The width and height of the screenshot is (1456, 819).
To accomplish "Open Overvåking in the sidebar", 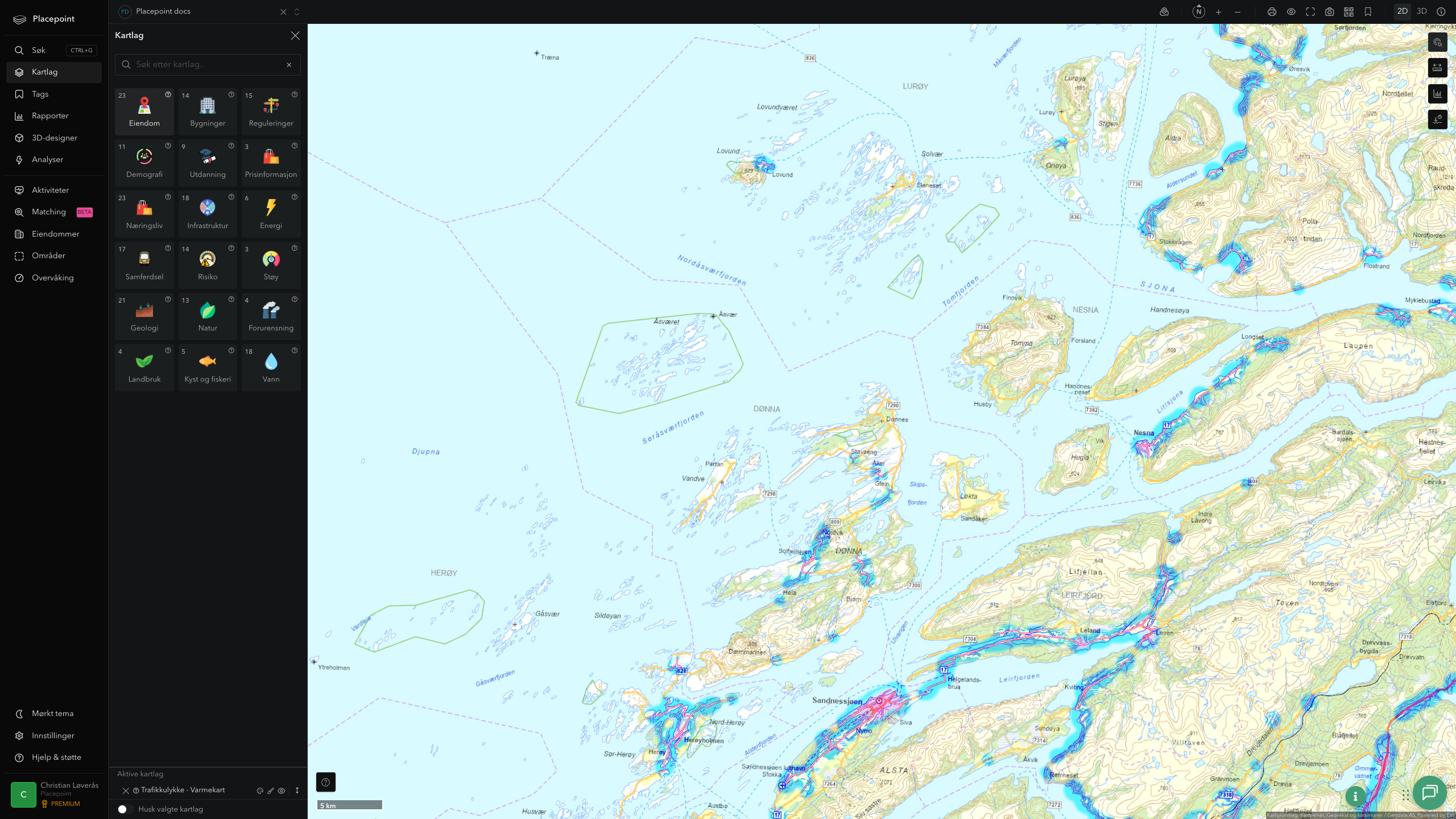I will click(x=53, y=278).
